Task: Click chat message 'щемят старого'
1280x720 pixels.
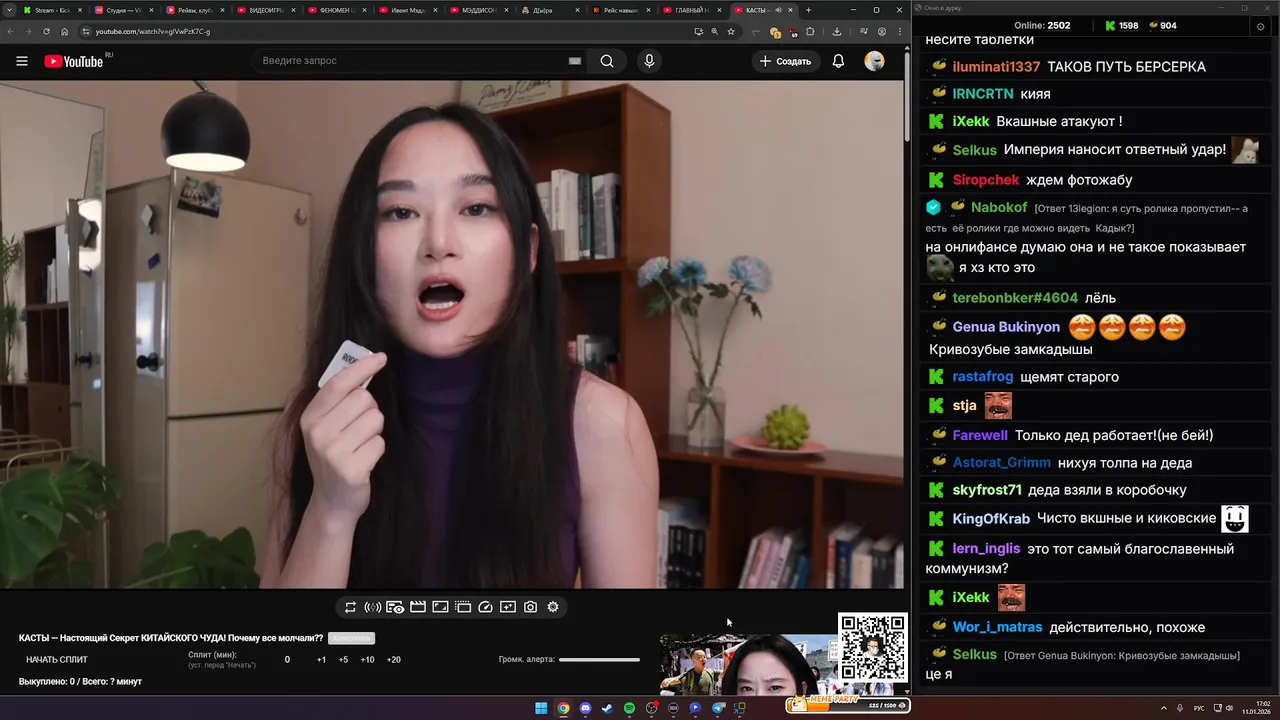Action: [1069, 377]
